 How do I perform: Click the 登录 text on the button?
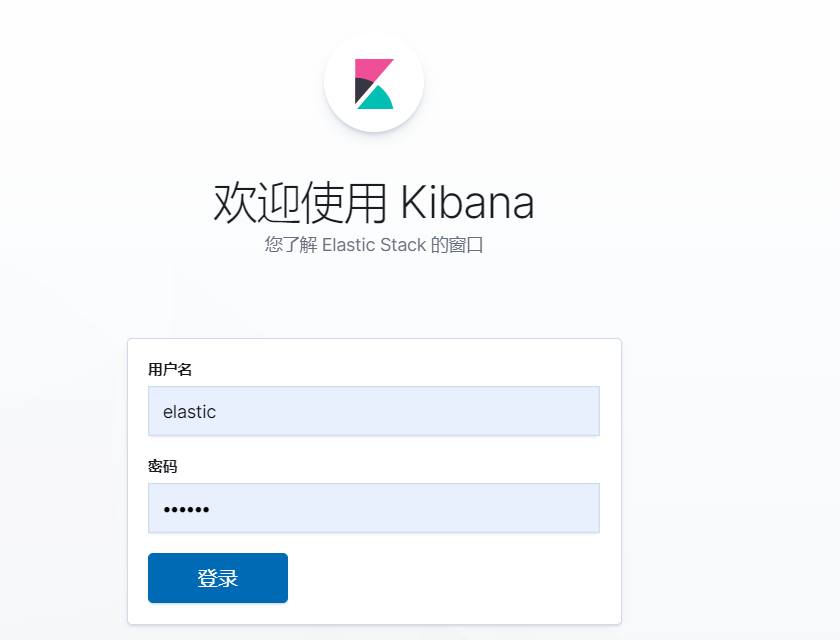217,578
